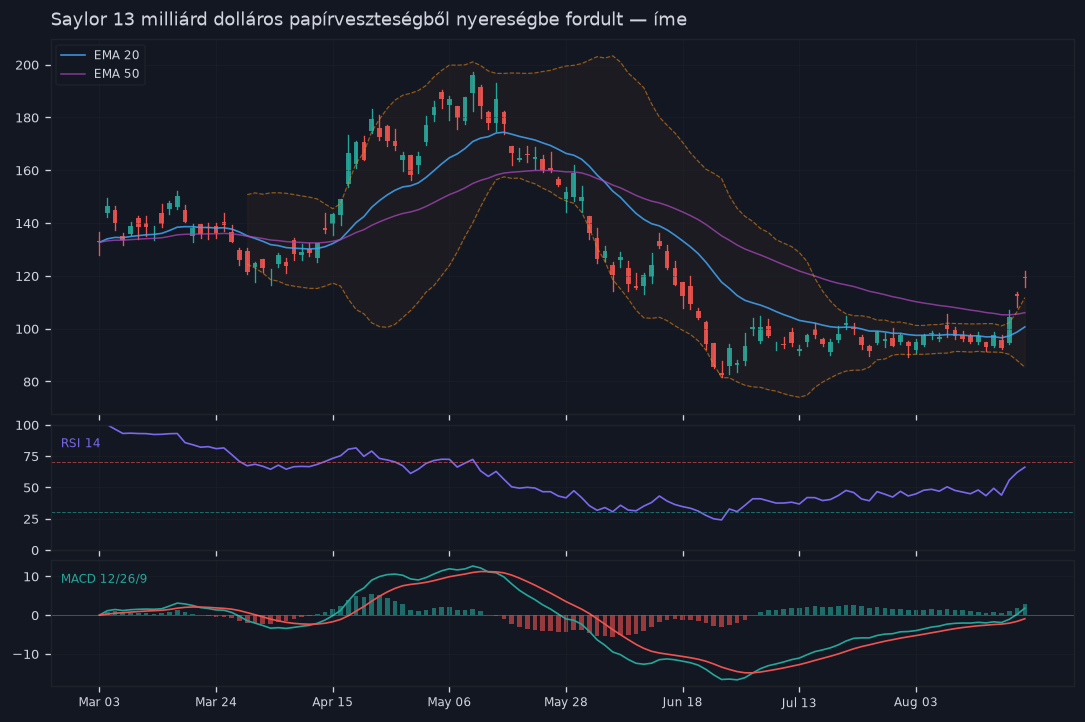1085x722 pixels.
Task: Select the Apr 15 date axis label
Action: (333, 702)
